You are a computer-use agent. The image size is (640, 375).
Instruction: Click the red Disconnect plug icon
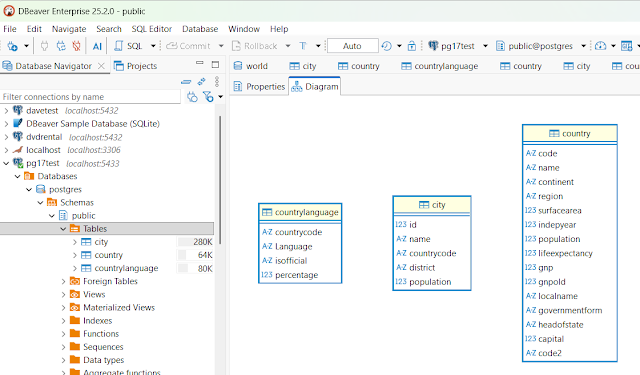pos(76,46)
